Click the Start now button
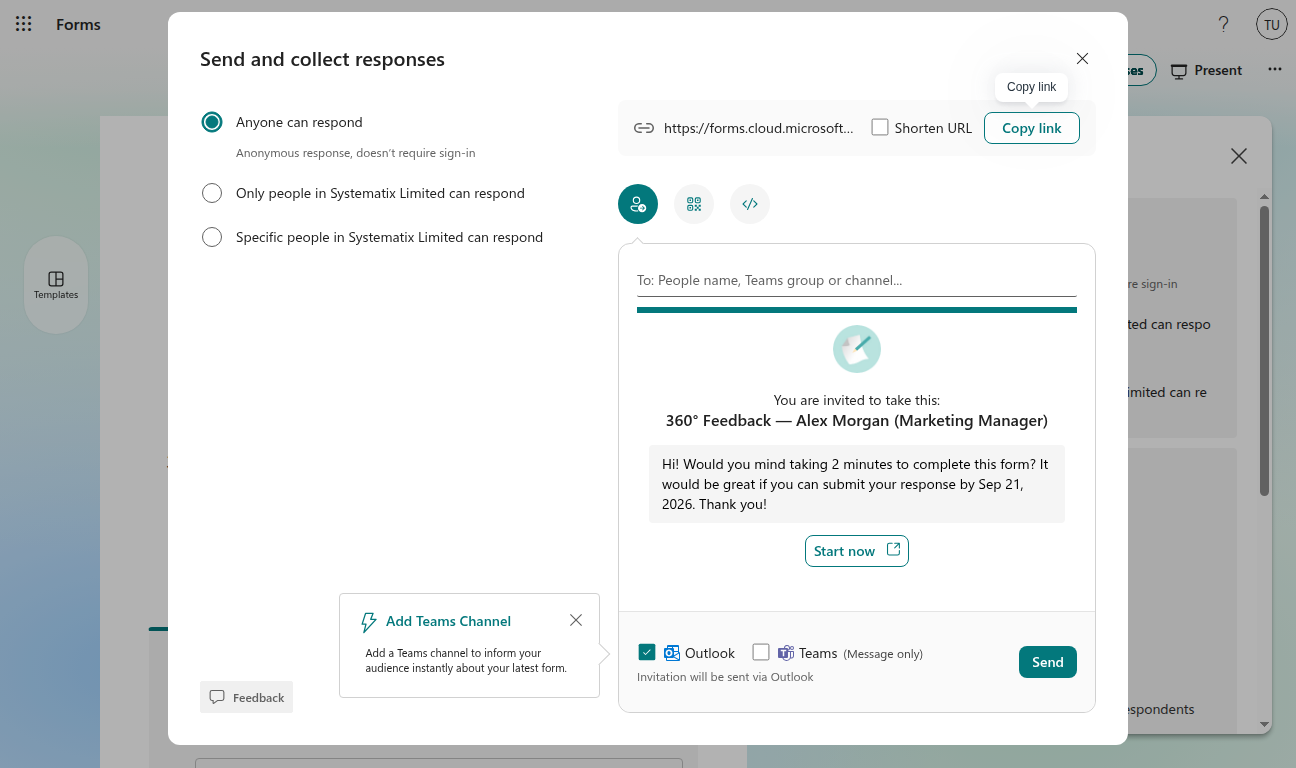 (x=857, y=551)
